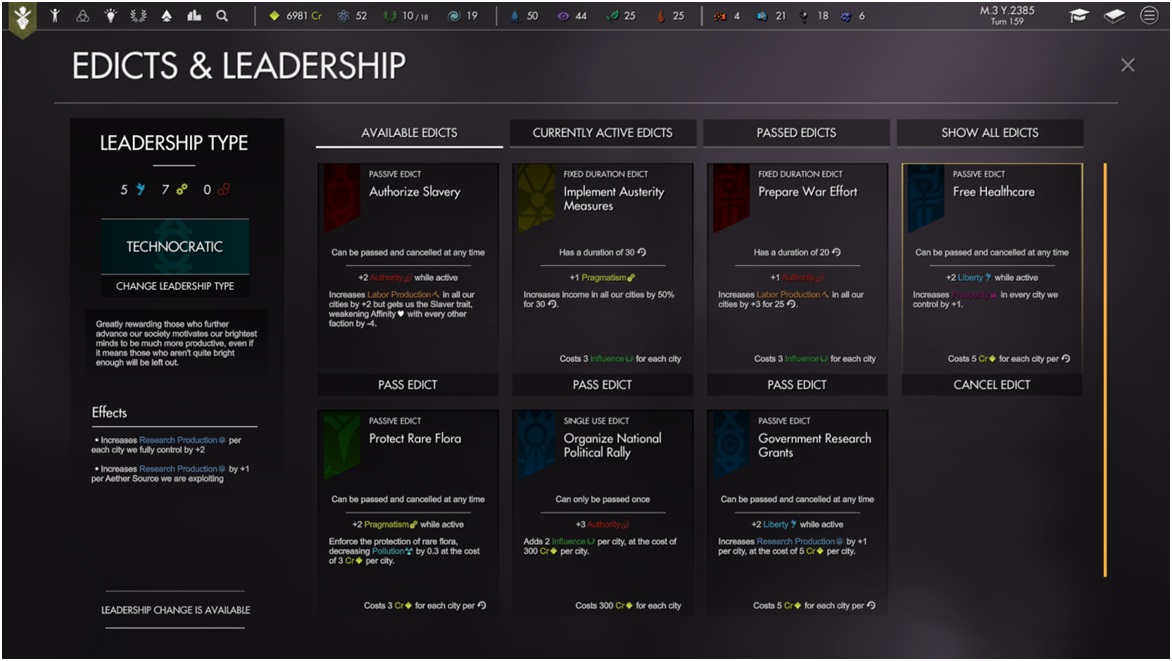Image resolution: width=1172 pixels, height=661 pixels.
Task: Click the humanoid figure icon in top bar
Action: point(55,16)
